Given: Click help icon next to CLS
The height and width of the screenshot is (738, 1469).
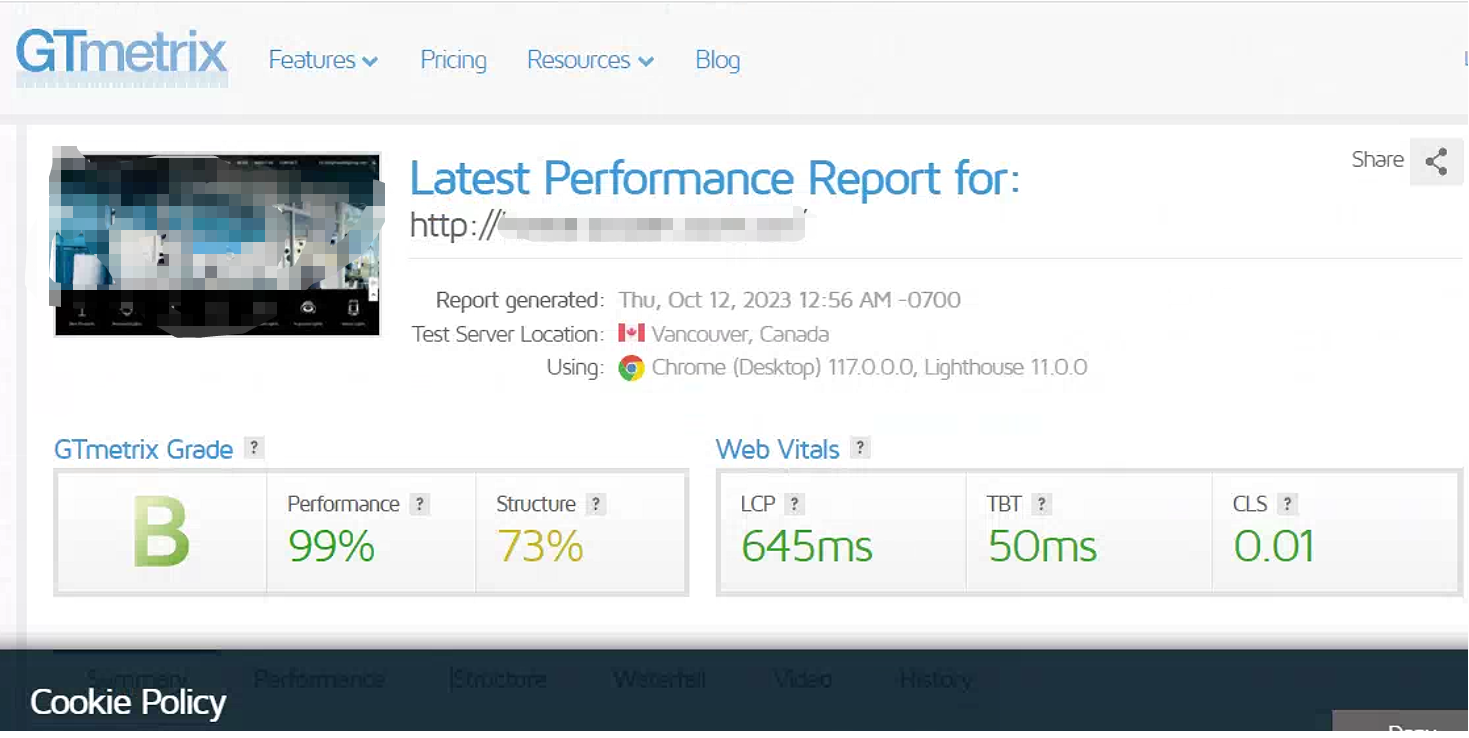Looking at the screenshot, I should [x=1288, y=504].
